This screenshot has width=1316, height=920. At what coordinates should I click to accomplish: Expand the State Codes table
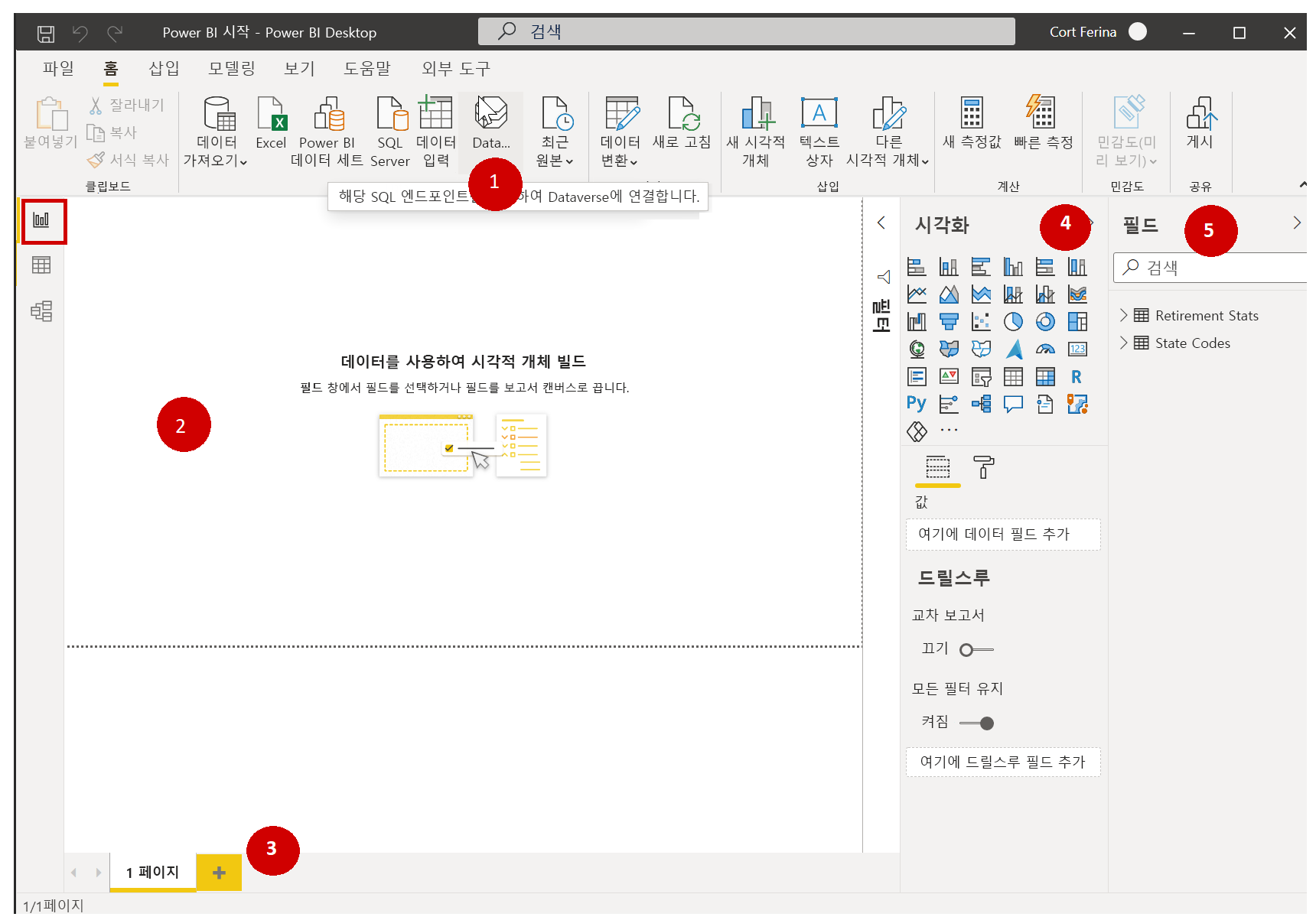(x=1124, y=343)
